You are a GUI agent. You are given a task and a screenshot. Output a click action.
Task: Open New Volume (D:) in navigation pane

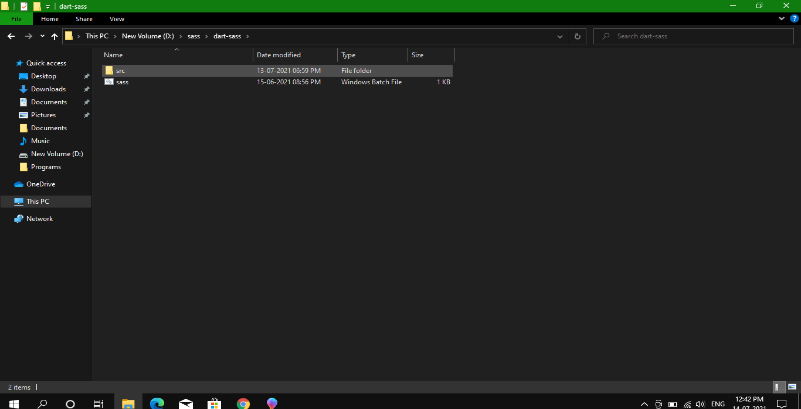(57, 154)
